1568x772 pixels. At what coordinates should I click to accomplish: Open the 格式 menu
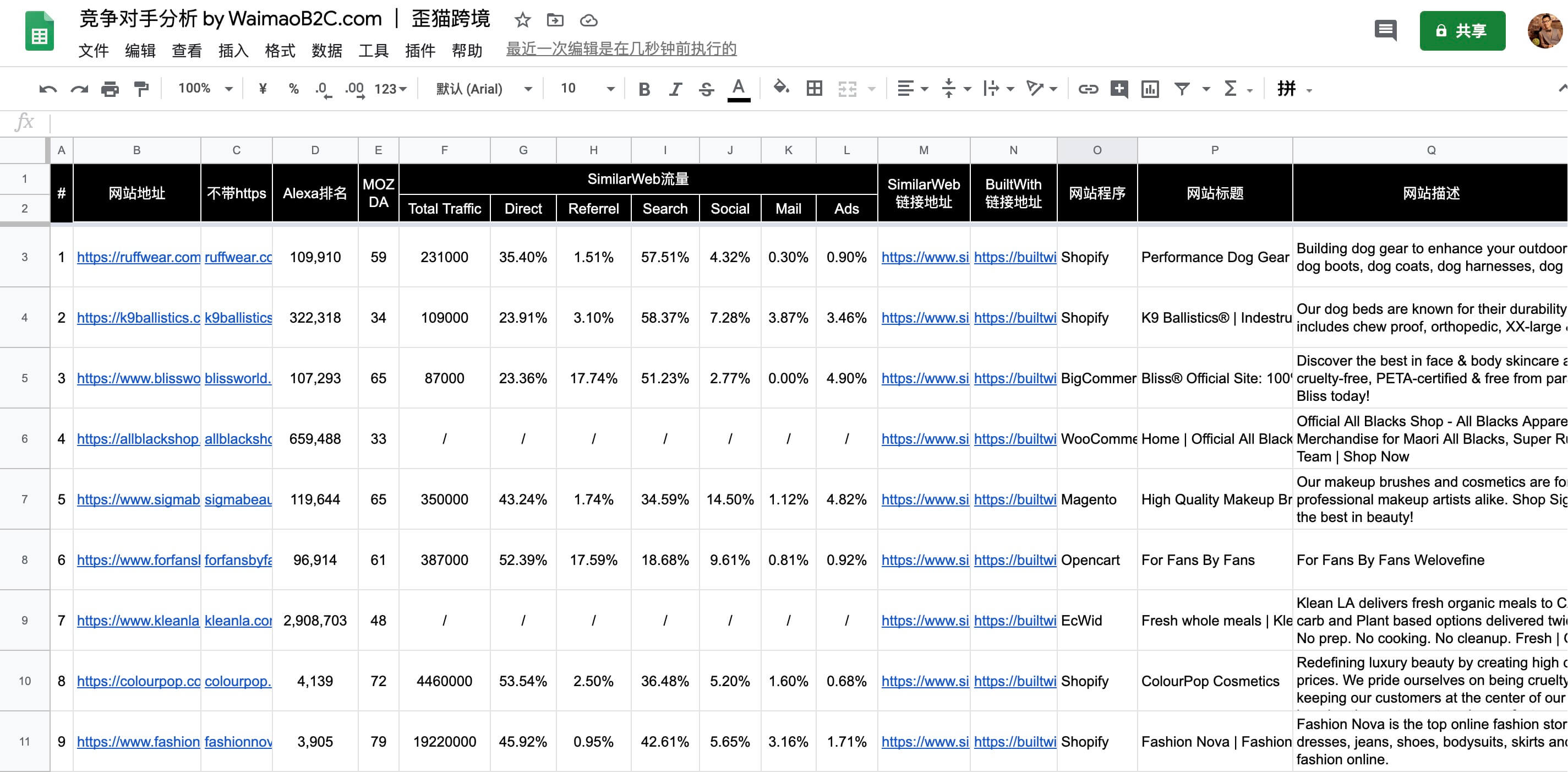280,51
